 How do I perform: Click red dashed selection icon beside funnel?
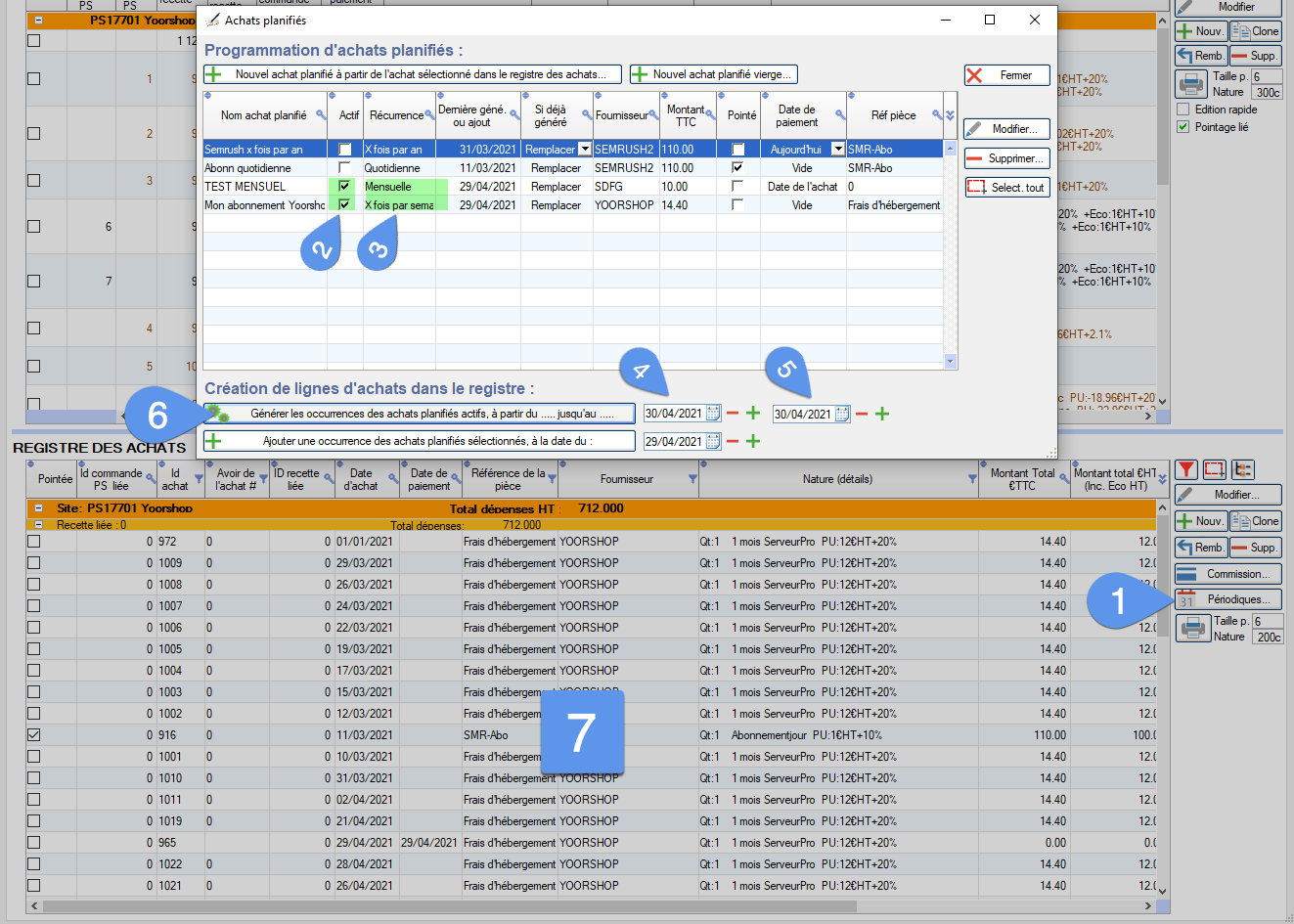tap(1215, 470)
